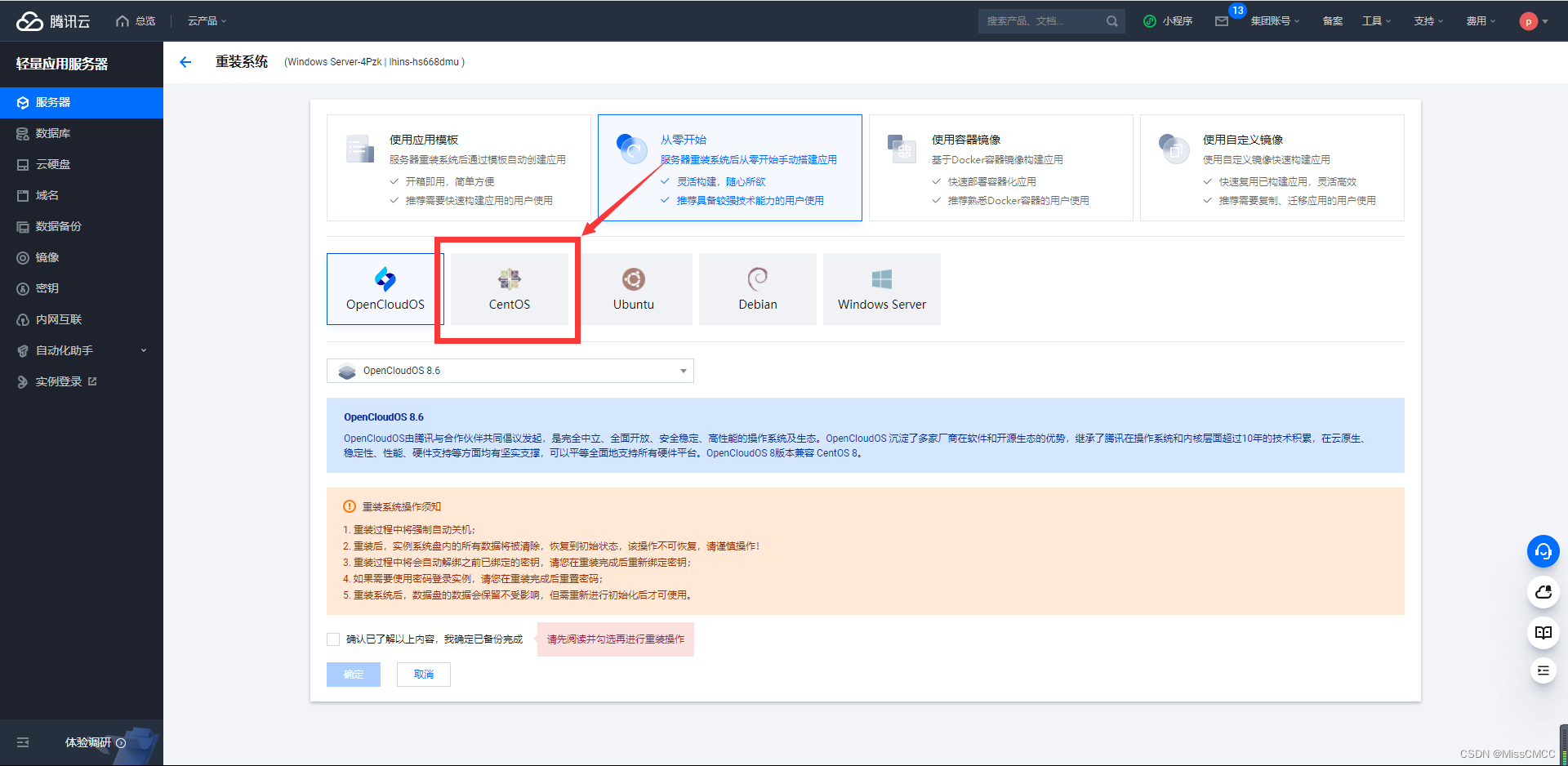
Task: Open the message mail icon with badge
Action: coord(1222,21)
